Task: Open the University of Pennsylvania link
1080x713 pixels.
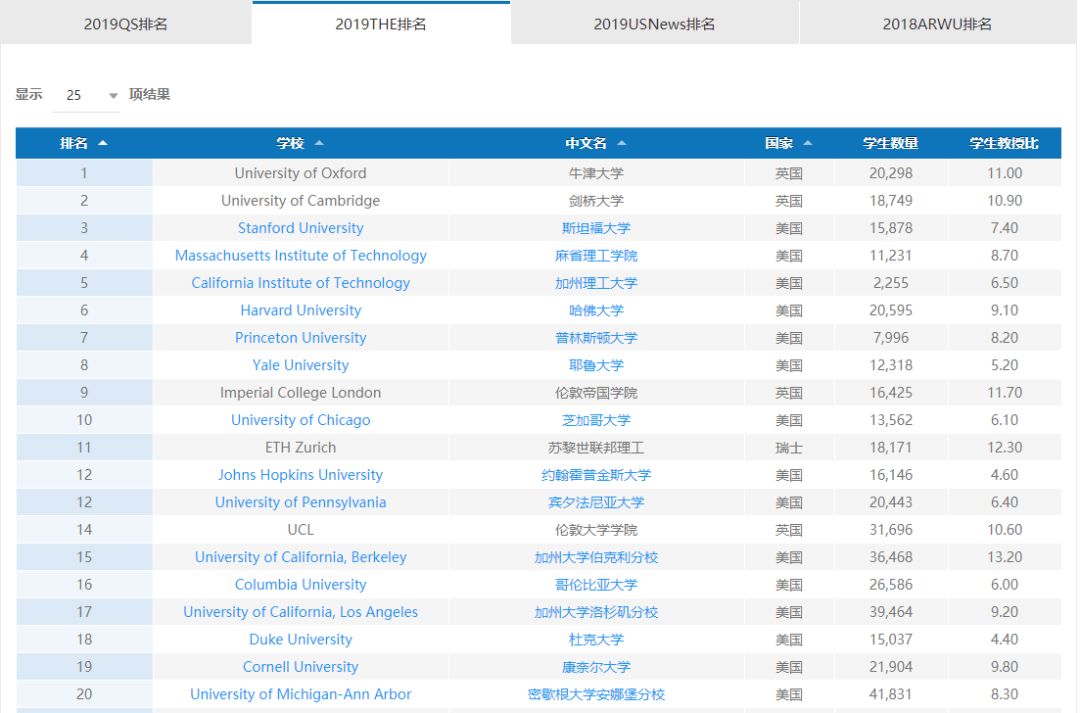Action: pyautogui.click(x=300, y=502)
